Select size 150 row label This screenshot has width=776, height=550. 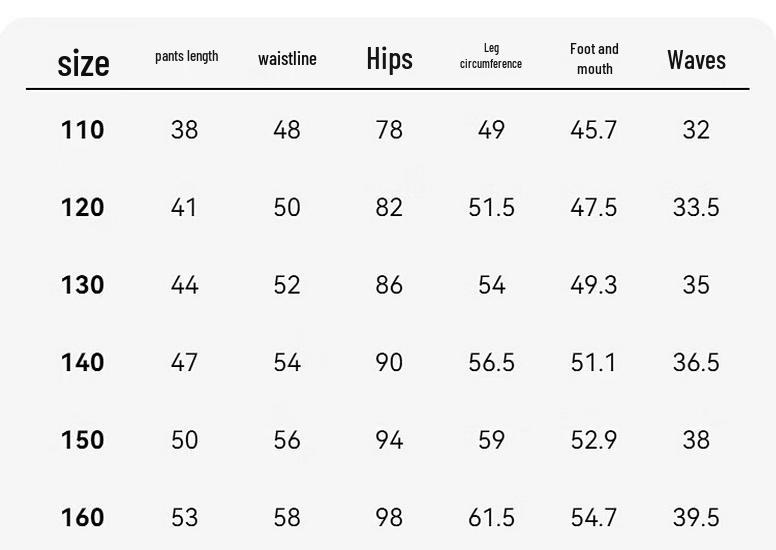(x=83, y=440)
